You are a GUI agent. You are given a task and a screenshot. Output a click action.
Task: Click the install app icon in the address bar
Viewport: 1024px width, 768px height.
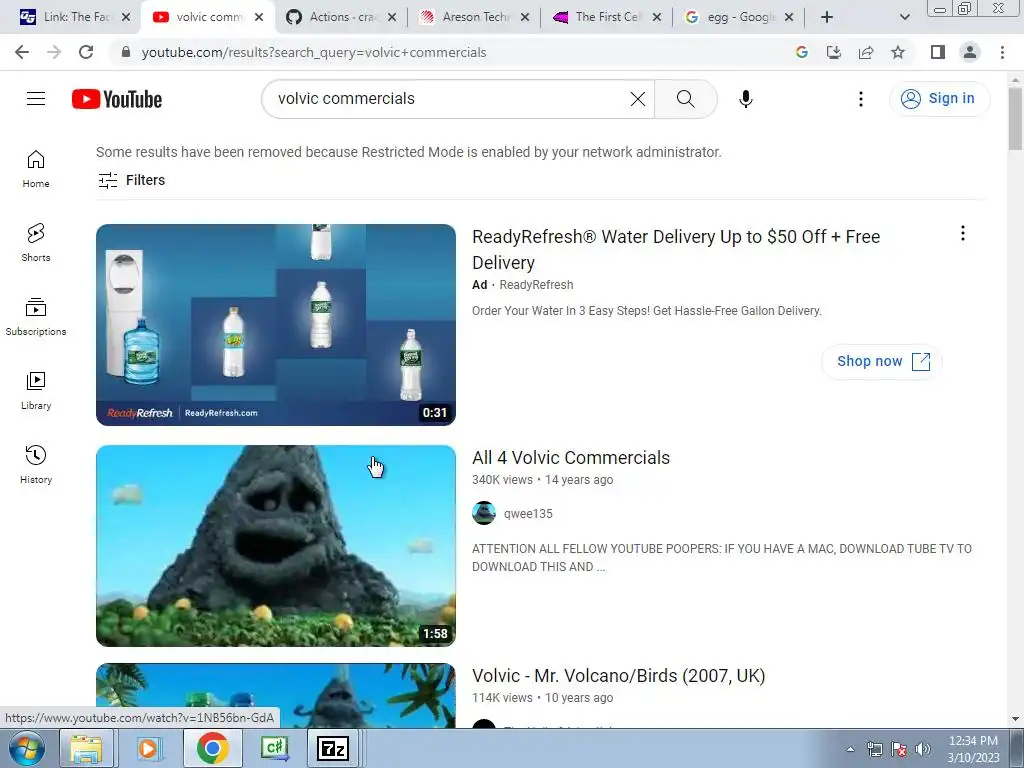tap(834, 52)
